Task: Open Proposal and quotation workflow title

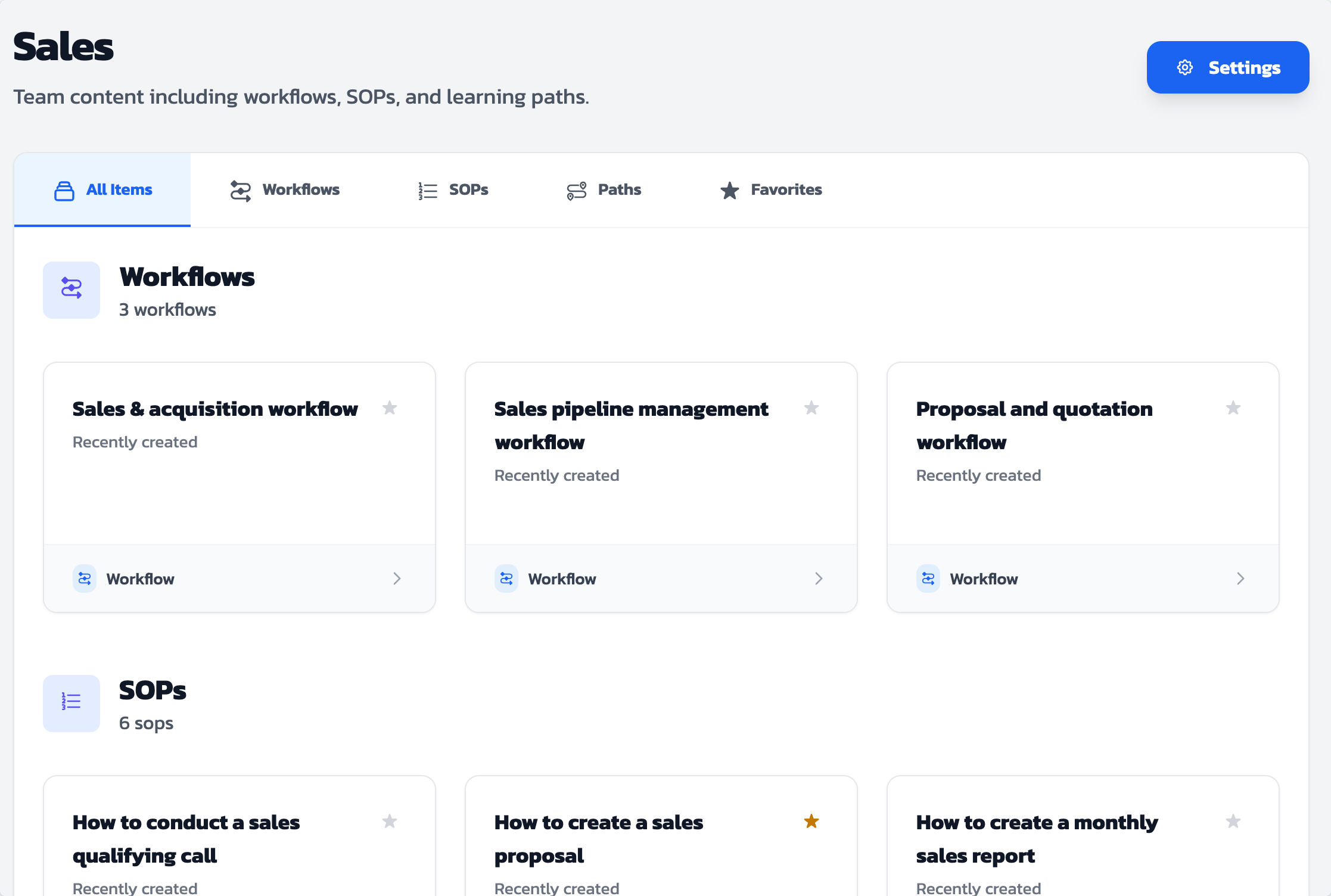Action: tap(1034, 425)
